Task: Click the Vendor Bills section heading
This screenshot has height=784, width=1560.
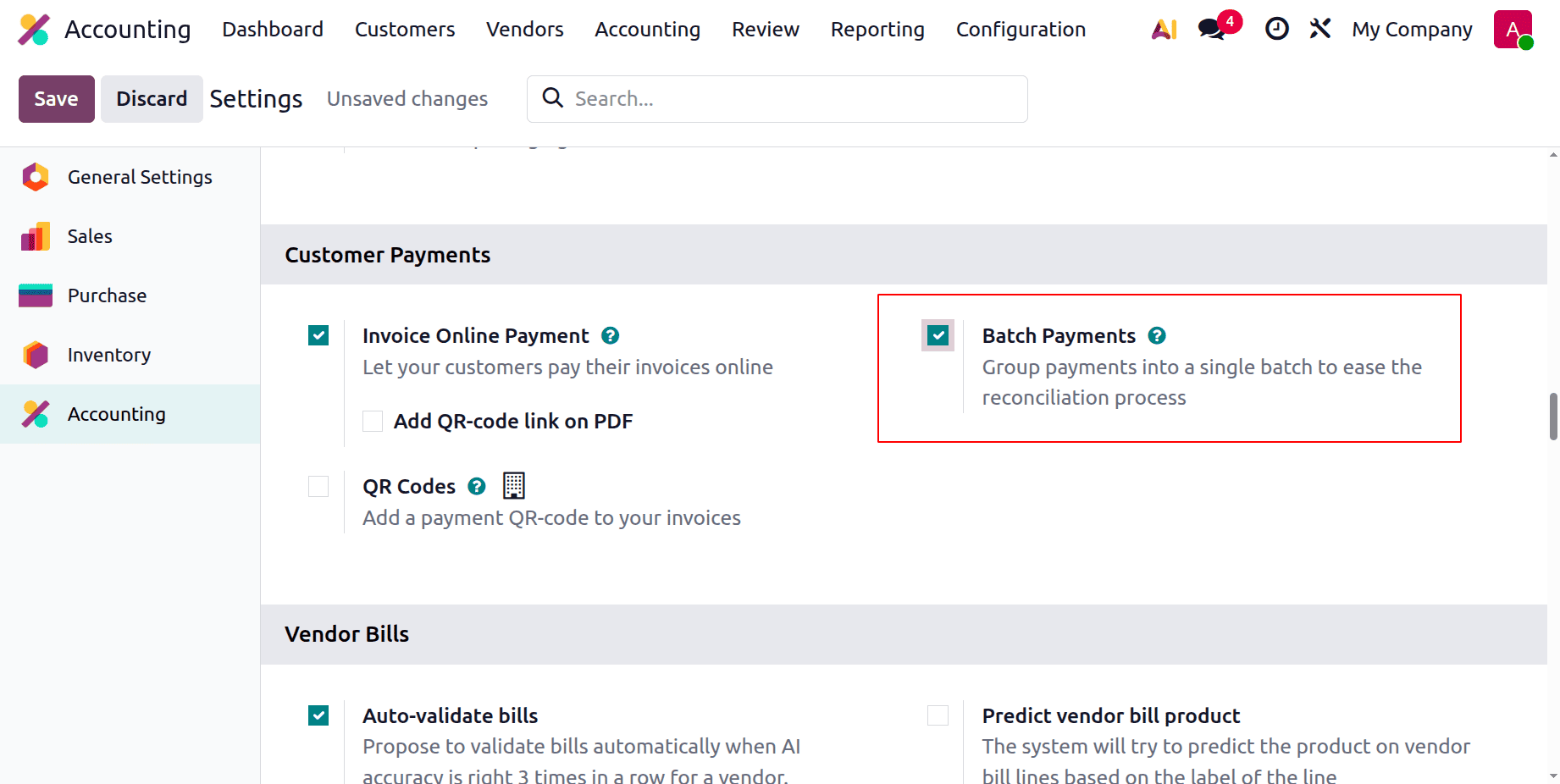Action: click(x=347, y=634)
